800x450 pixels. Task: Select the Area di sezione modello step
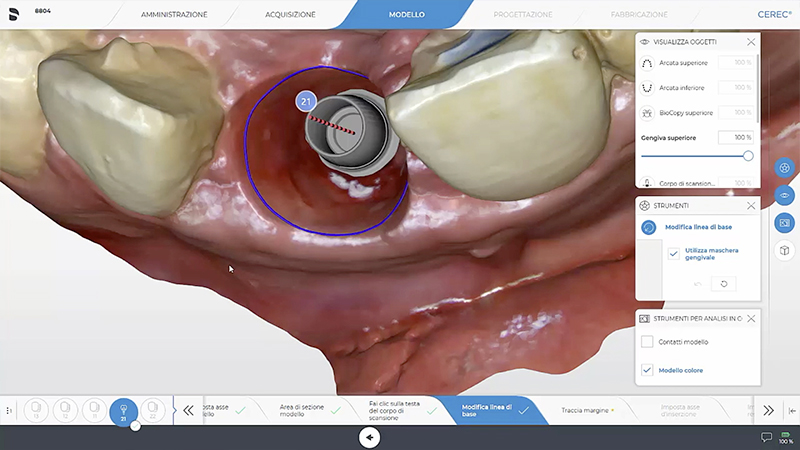(302, 410)
